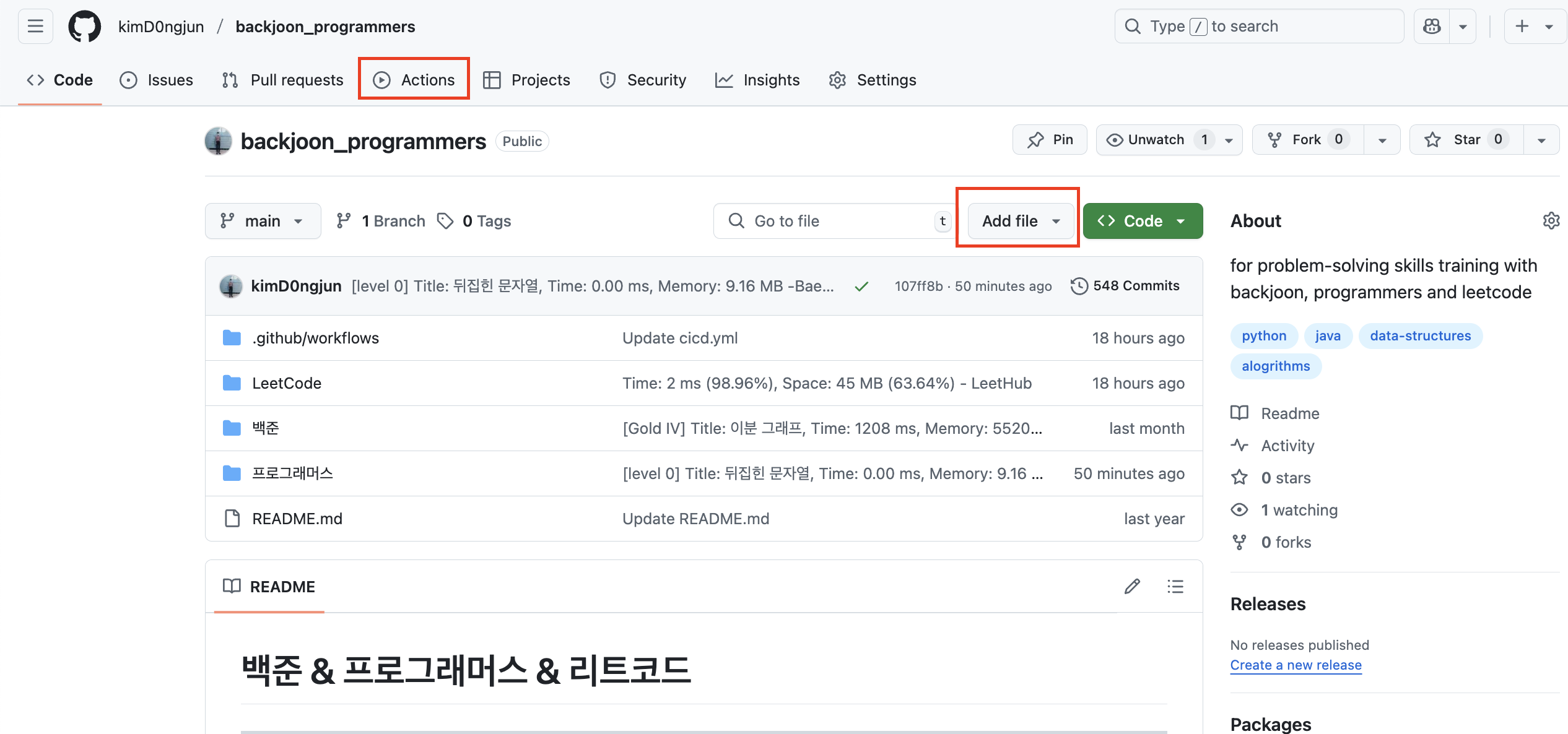This screenshot has width=1568, height=734.
Task: Expand the main branch dropdown
Action: (263, 221)
